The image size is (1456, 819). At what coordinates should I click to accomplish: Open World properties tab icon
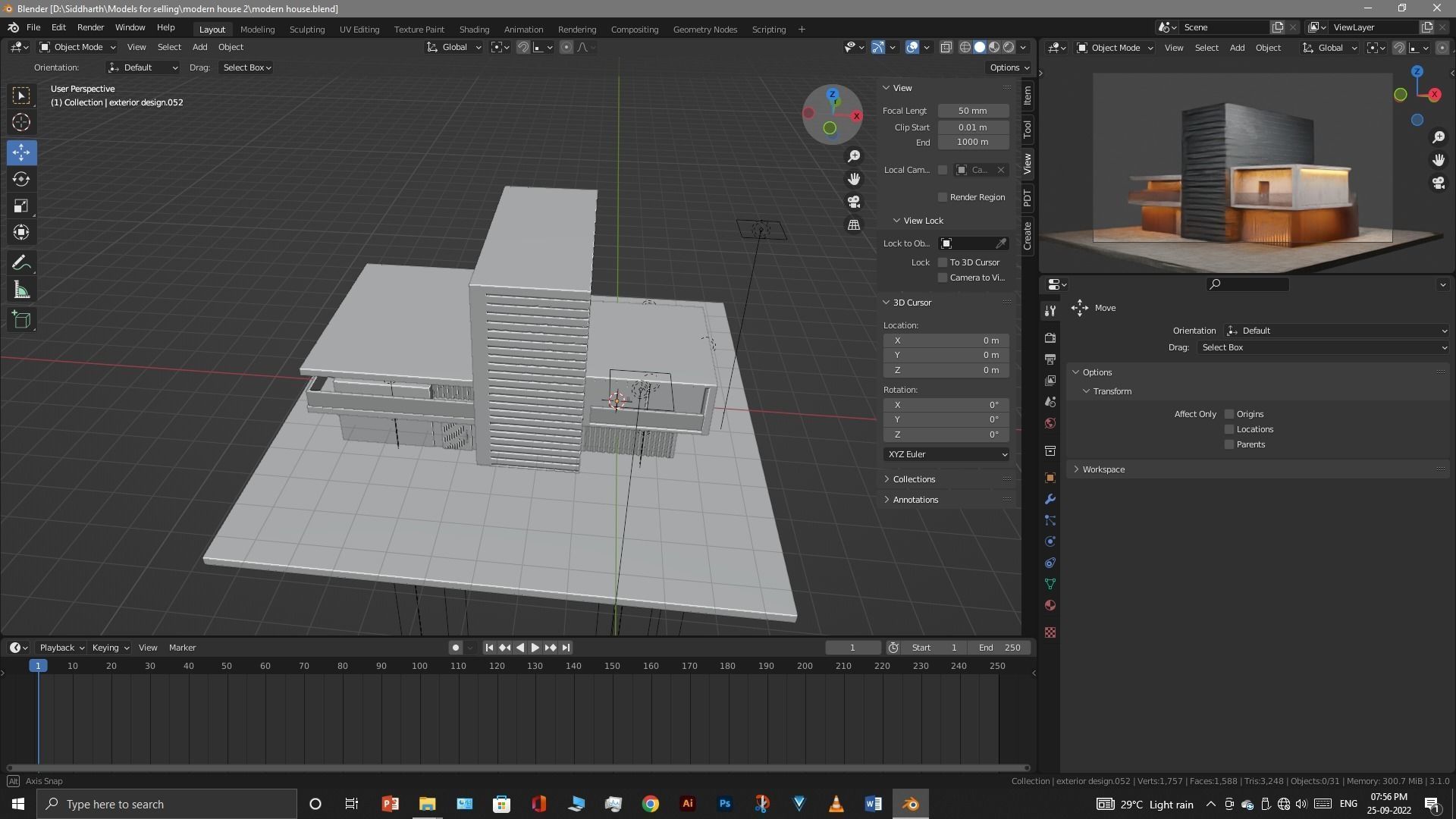[1050, 423]
